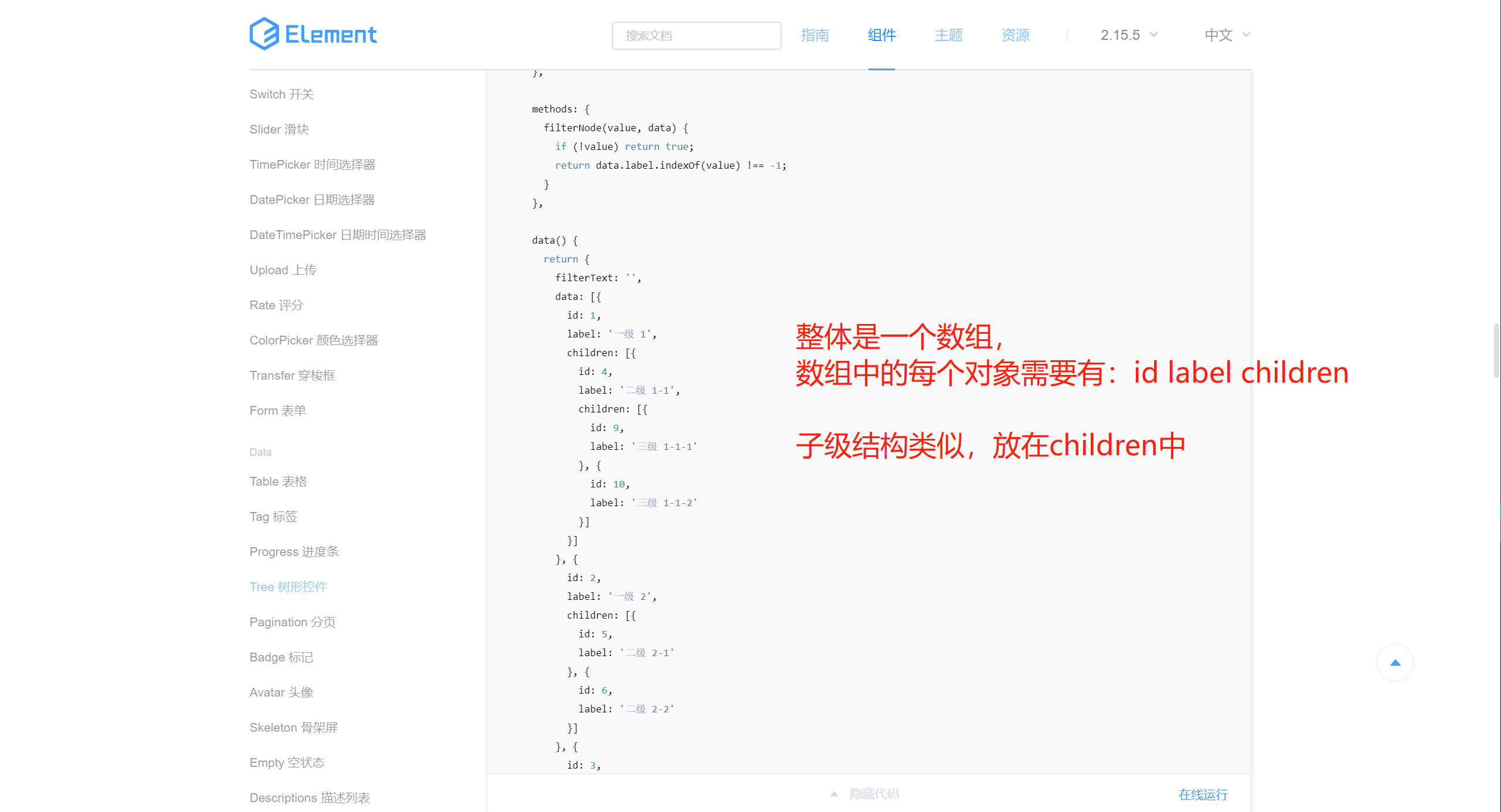This screenshot has height=812, width=1501.
Task: Click the back-to-top arrow button
Action: (1395, 663)
